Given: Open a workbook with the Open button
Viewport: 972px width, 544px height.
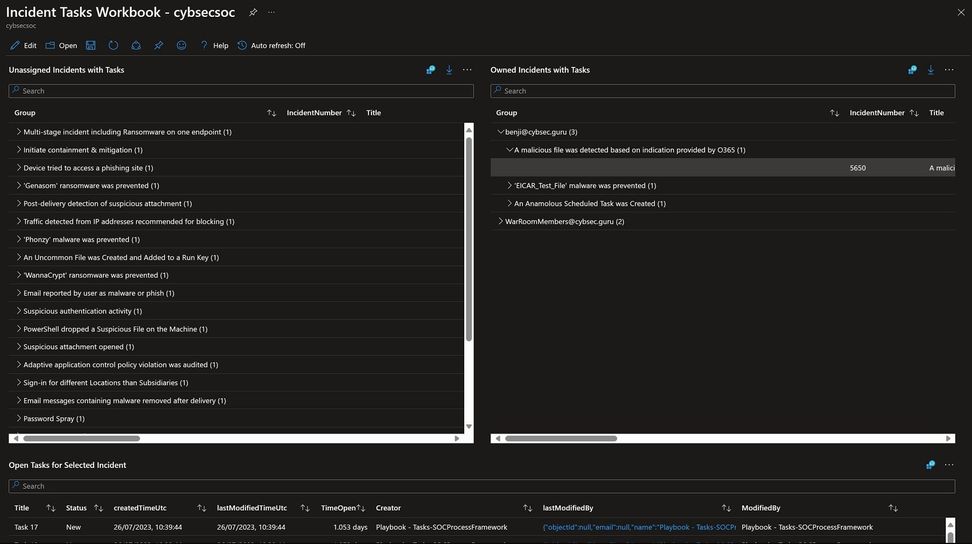Looking at the screenshot, I should click(61, 45).
